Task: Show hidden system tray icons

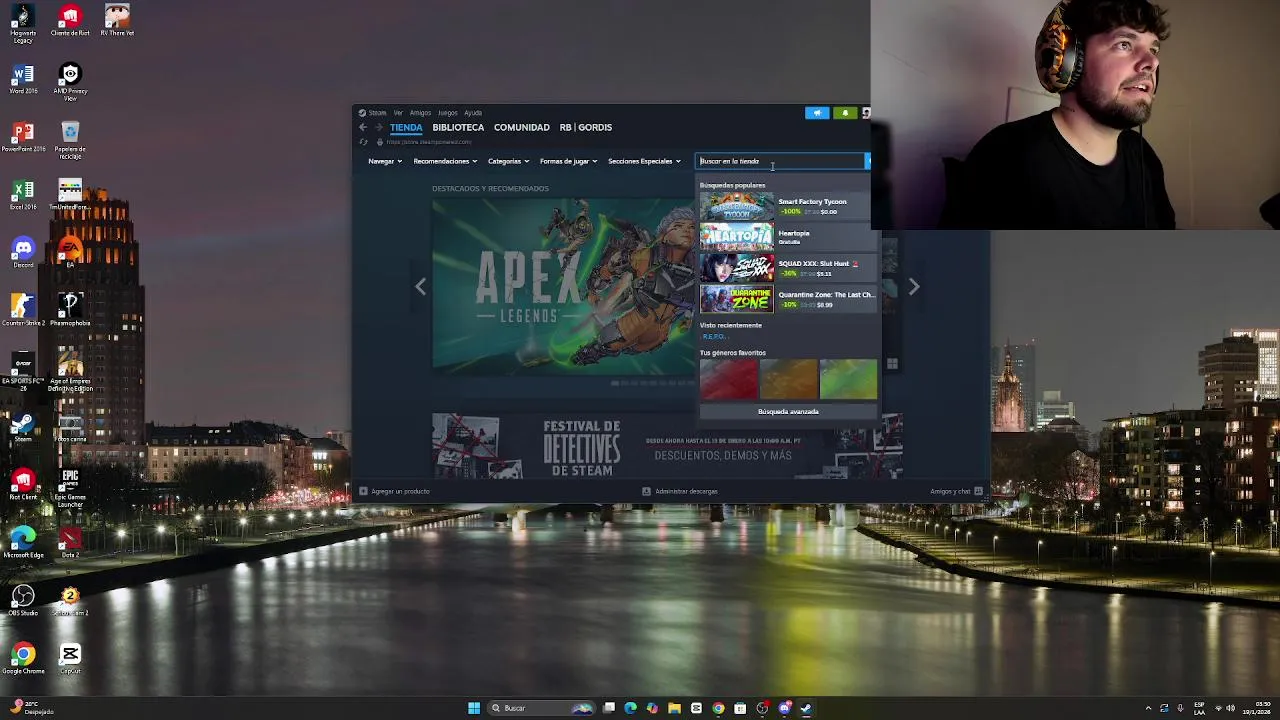Action: [x=1148, y=708]
